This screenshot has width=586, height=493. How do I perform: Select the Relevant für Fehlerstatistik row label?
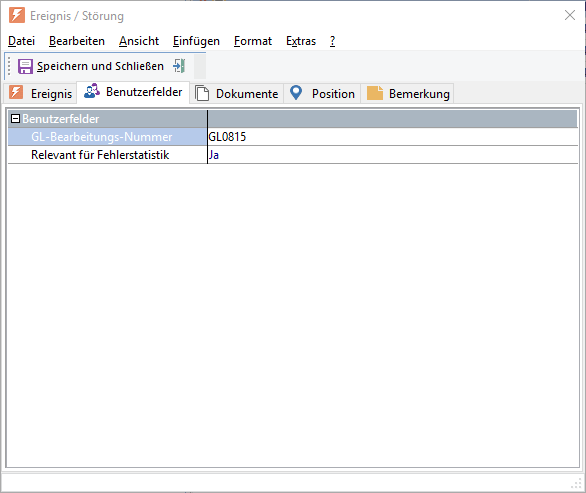tap(100, 155)
